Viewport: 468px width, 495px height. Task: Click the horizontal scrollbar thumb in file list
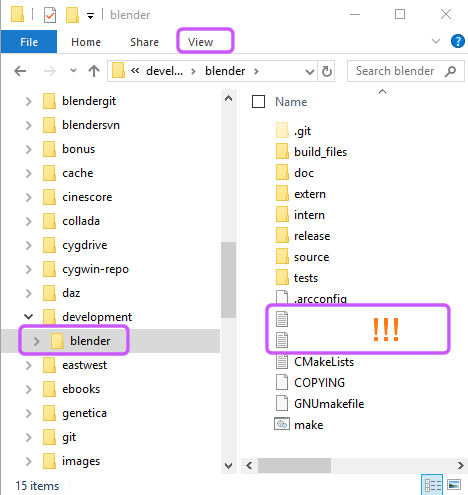pyautogui.click(x=294, y=465)
